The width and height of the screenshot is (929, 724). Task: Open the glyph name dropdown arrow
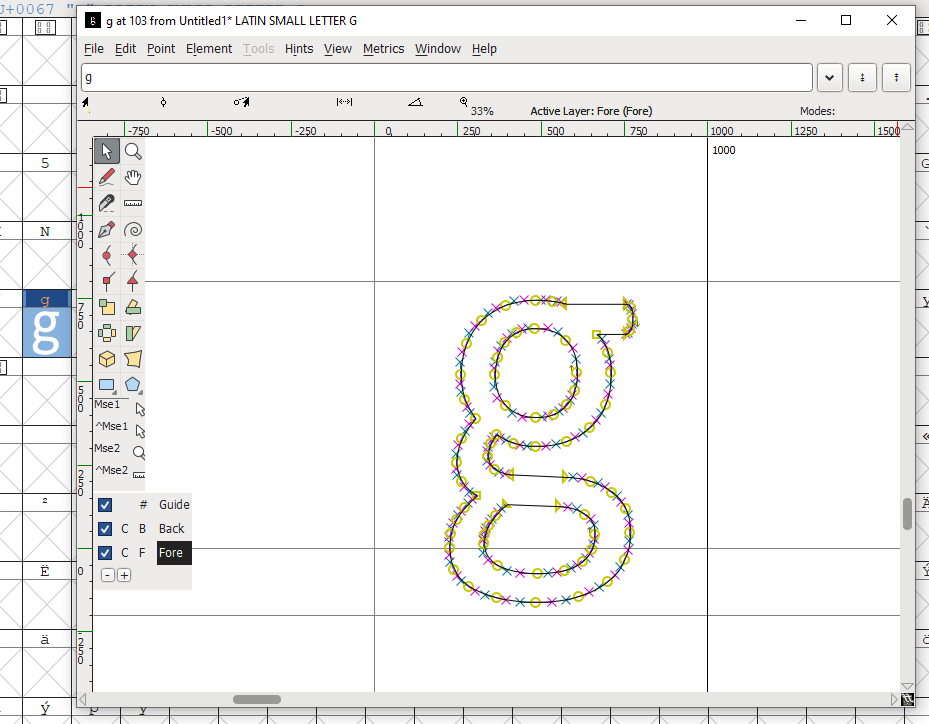(x=829, y=78)
